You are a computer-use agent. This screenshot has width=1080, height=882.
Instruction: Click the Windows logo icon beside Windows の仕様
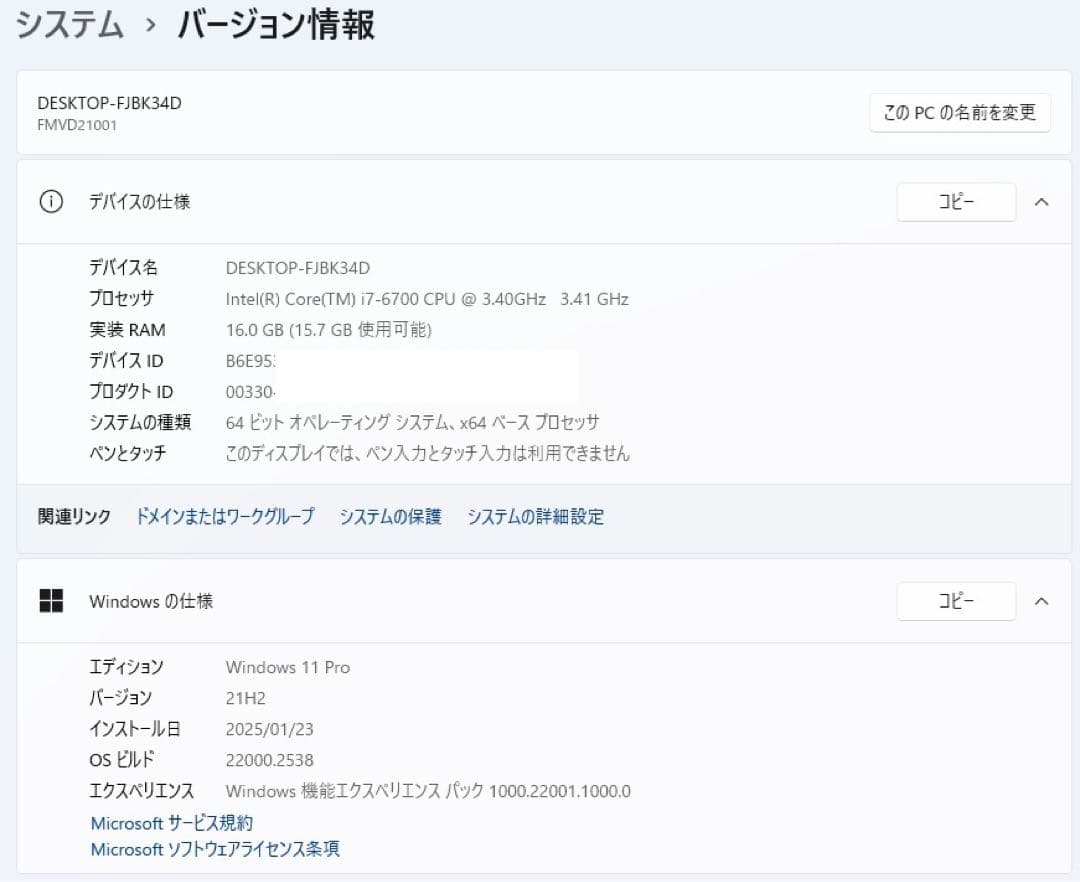(51, 601)
